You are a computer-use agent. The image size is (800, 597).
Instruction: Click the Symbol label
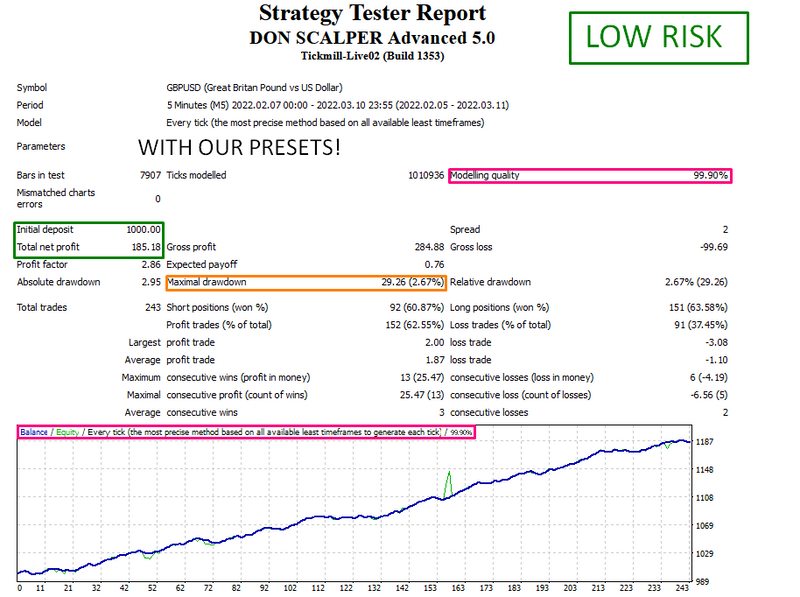tap(32, 88)
